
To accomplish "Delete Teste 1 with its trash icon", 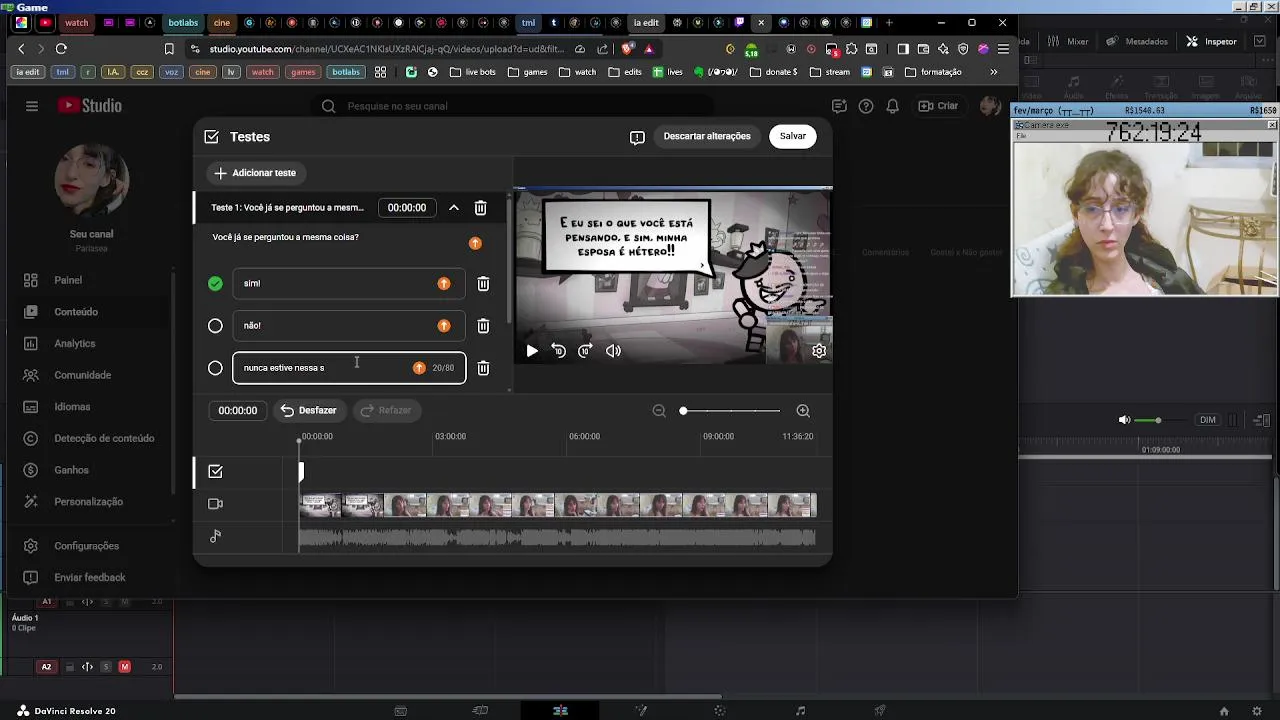I will tap(480, 208).
